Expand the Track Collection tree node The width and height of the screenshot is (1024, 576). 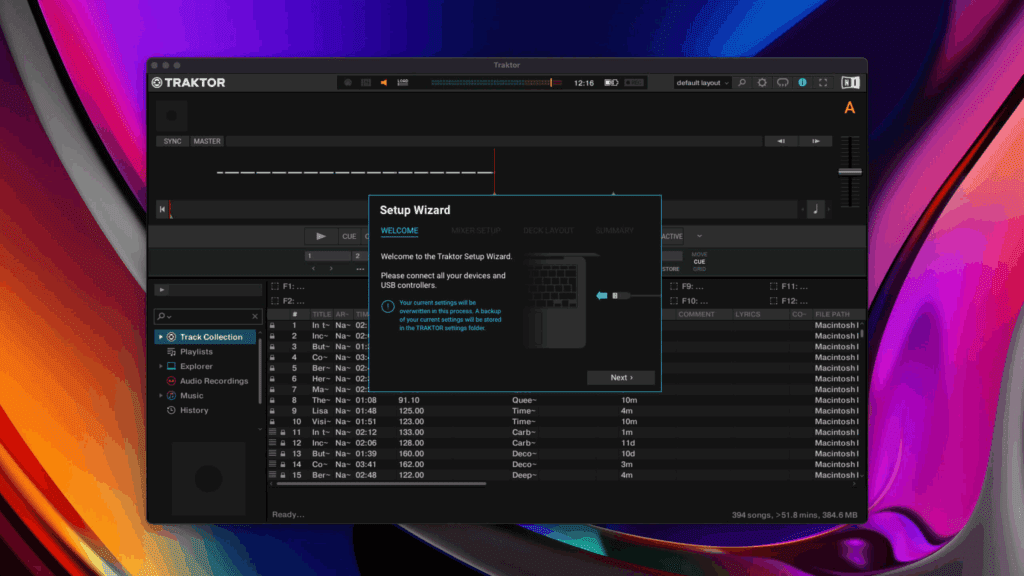point(161,337)
